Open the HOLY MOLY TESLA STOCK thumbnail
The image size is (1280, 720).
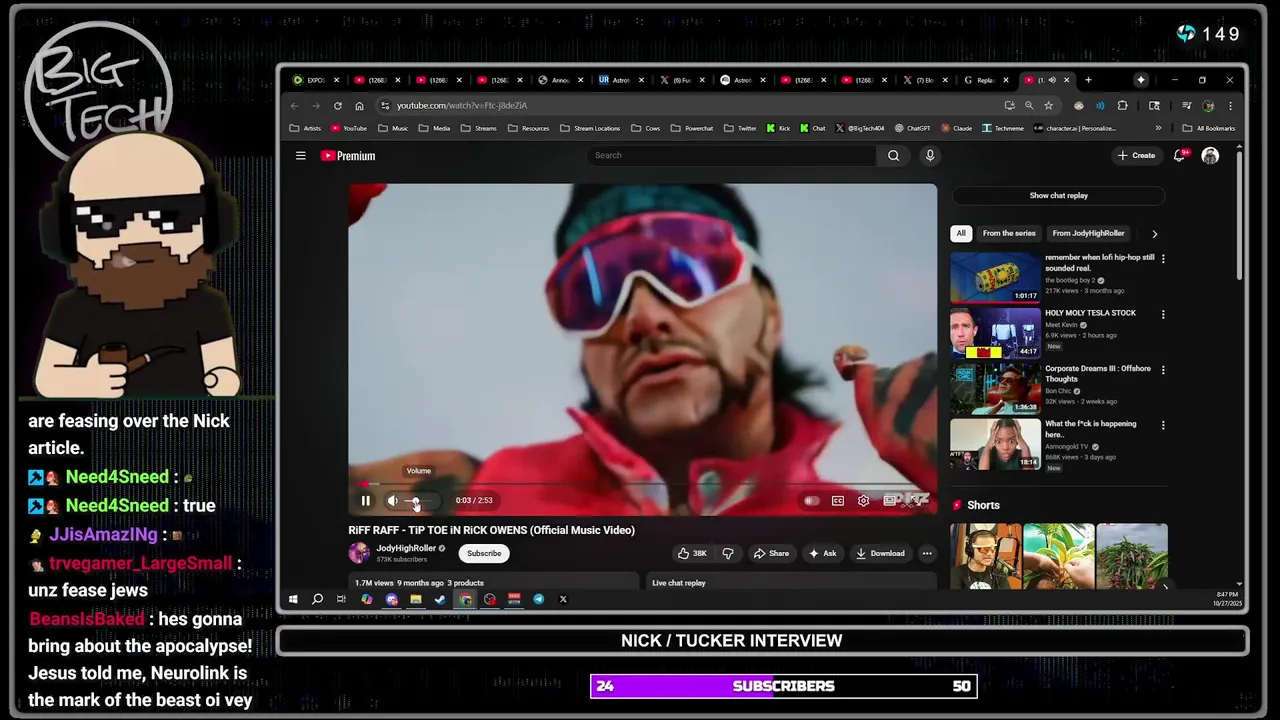[x=995, y=332]
